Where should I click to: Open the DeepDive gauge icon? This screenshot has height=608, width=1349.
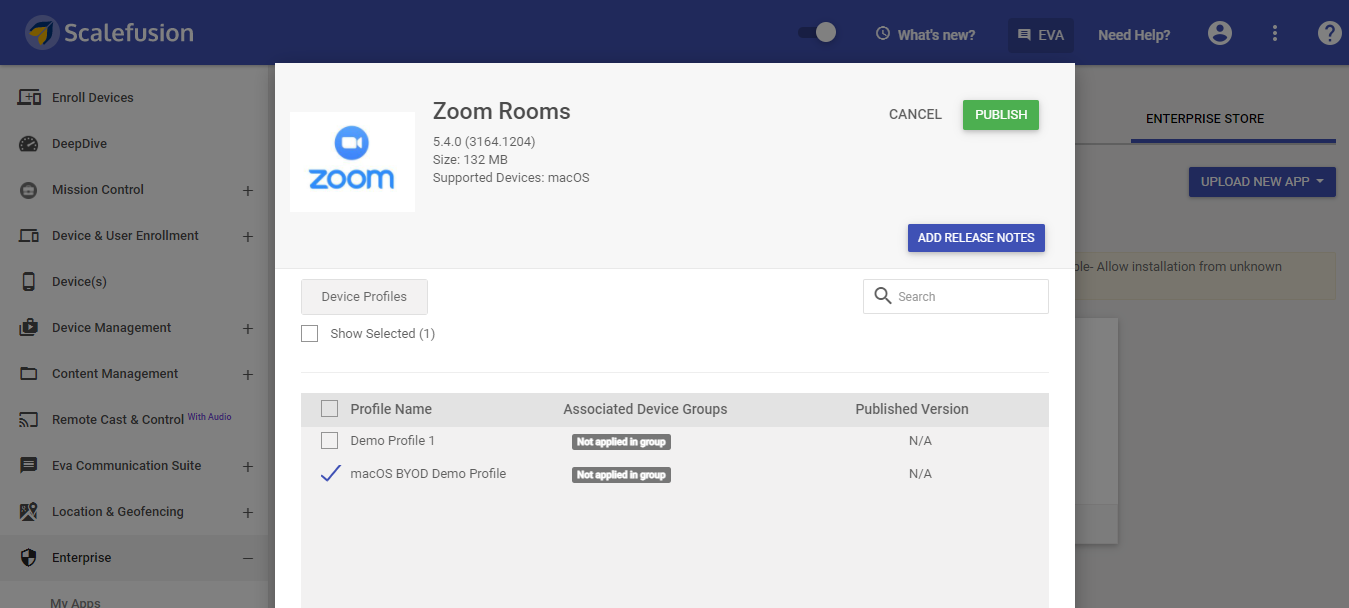coord(29,143)
